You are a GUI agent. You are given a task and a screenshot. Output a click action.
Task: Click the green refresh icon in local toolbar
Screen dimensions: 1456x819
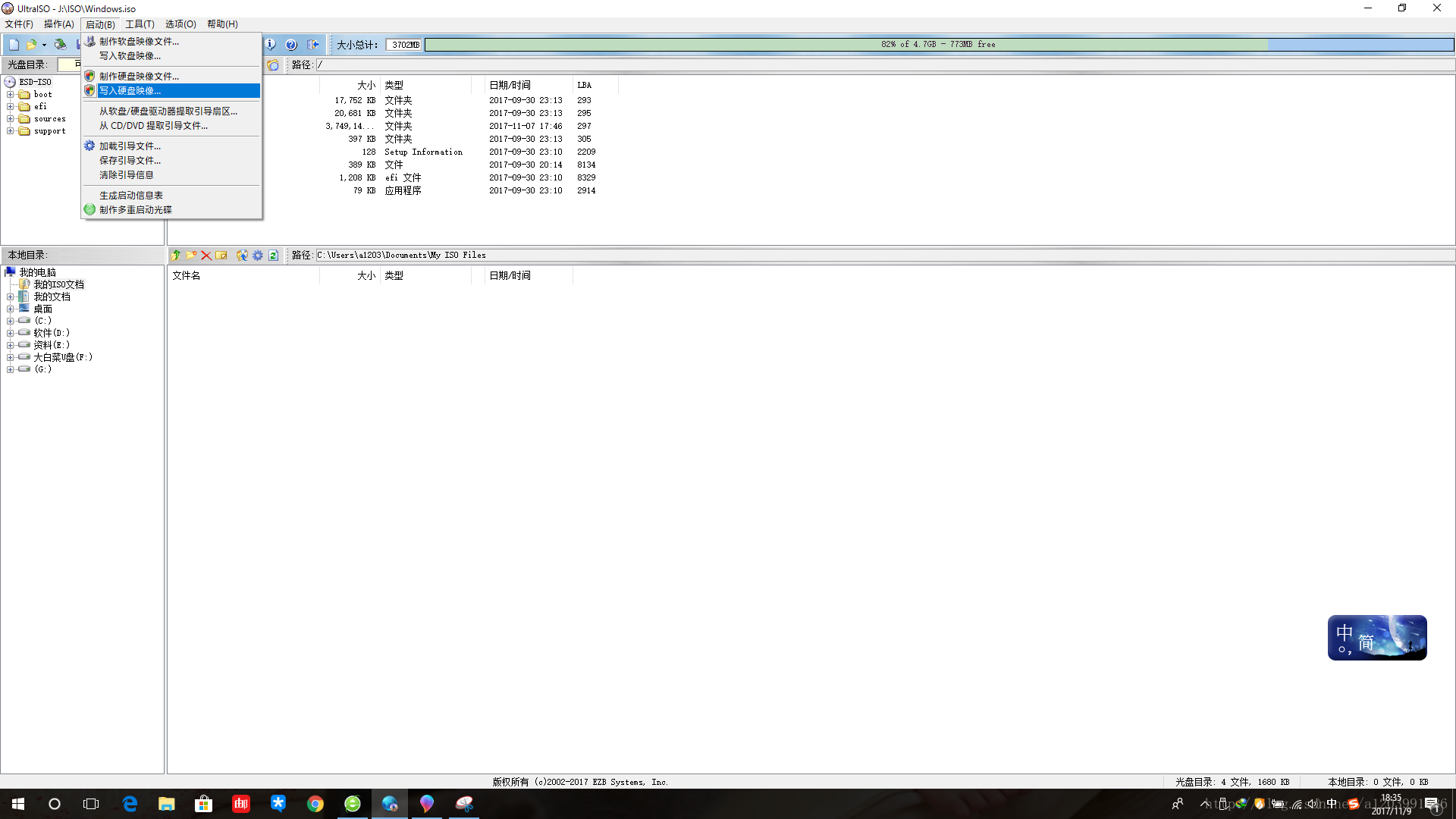pyautogui.click(x=273, y=256)
